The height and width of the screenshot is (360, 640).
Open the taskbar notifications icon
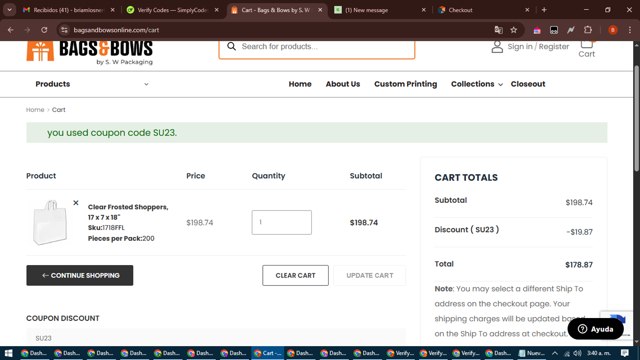(624, 353)
